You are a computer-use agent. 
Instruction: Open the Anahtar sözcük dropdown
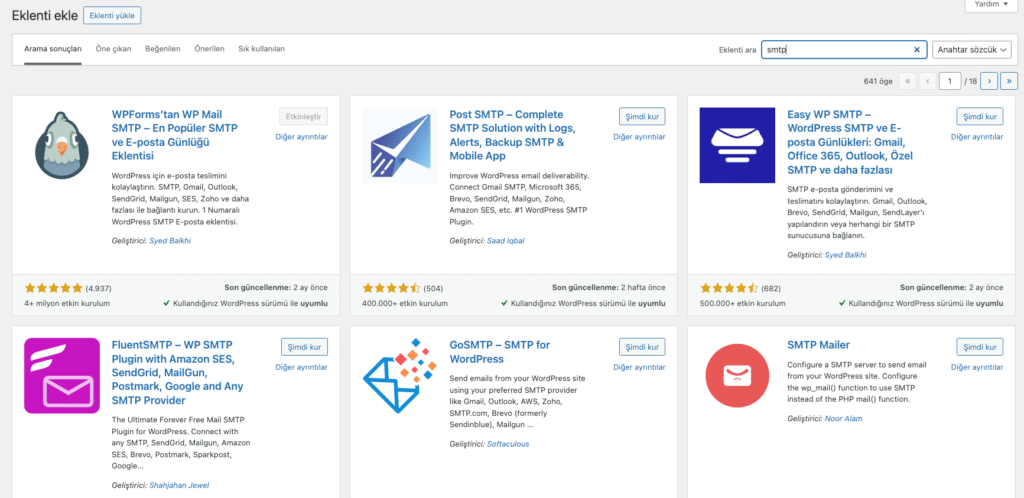(971, 49)
